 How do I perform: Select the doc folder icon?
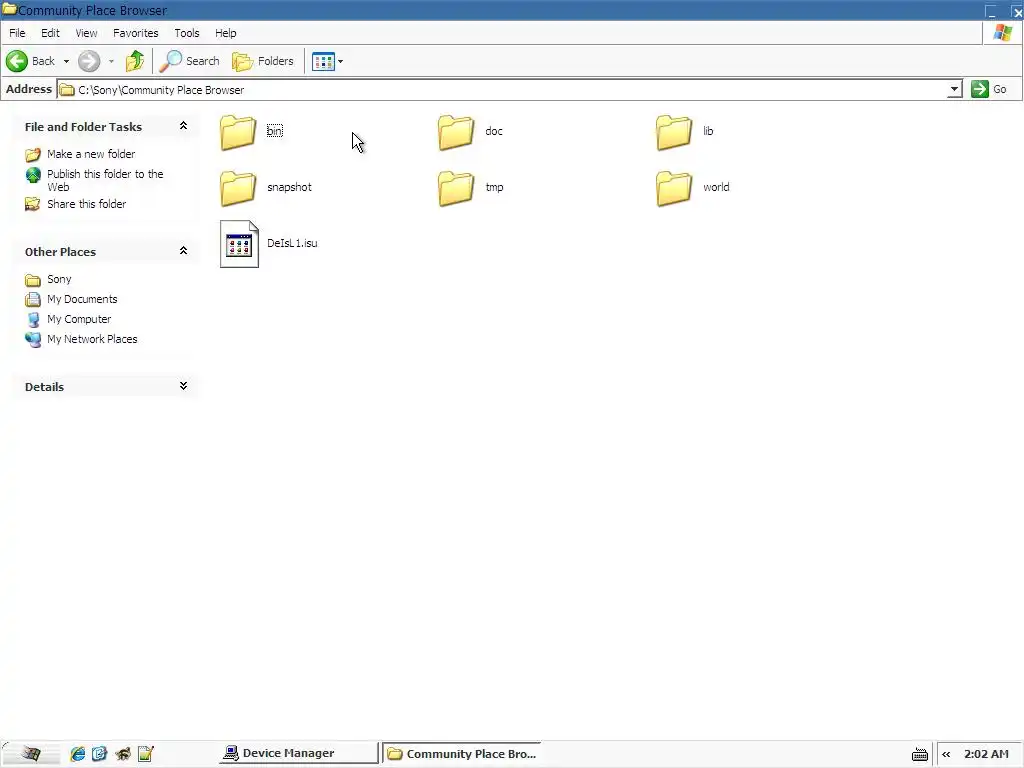(456, 132)
